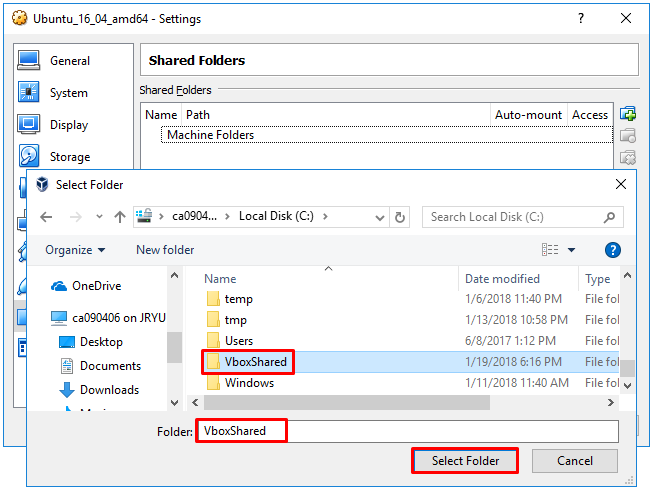Click ca0904... breadcrumb segment

click(x=194, y=216)
